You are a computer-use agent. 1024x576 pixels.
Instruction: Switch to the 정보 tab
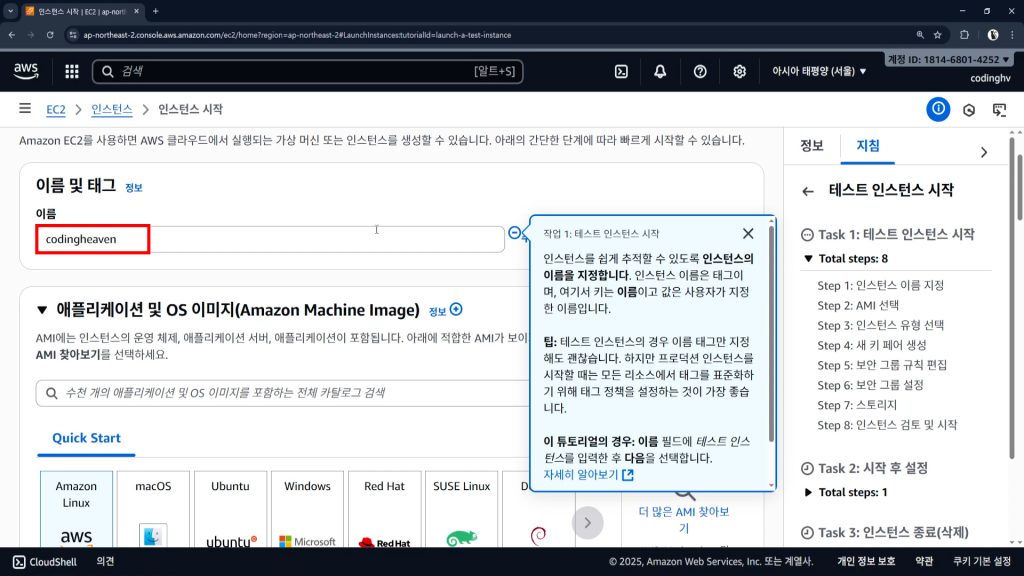812,146
